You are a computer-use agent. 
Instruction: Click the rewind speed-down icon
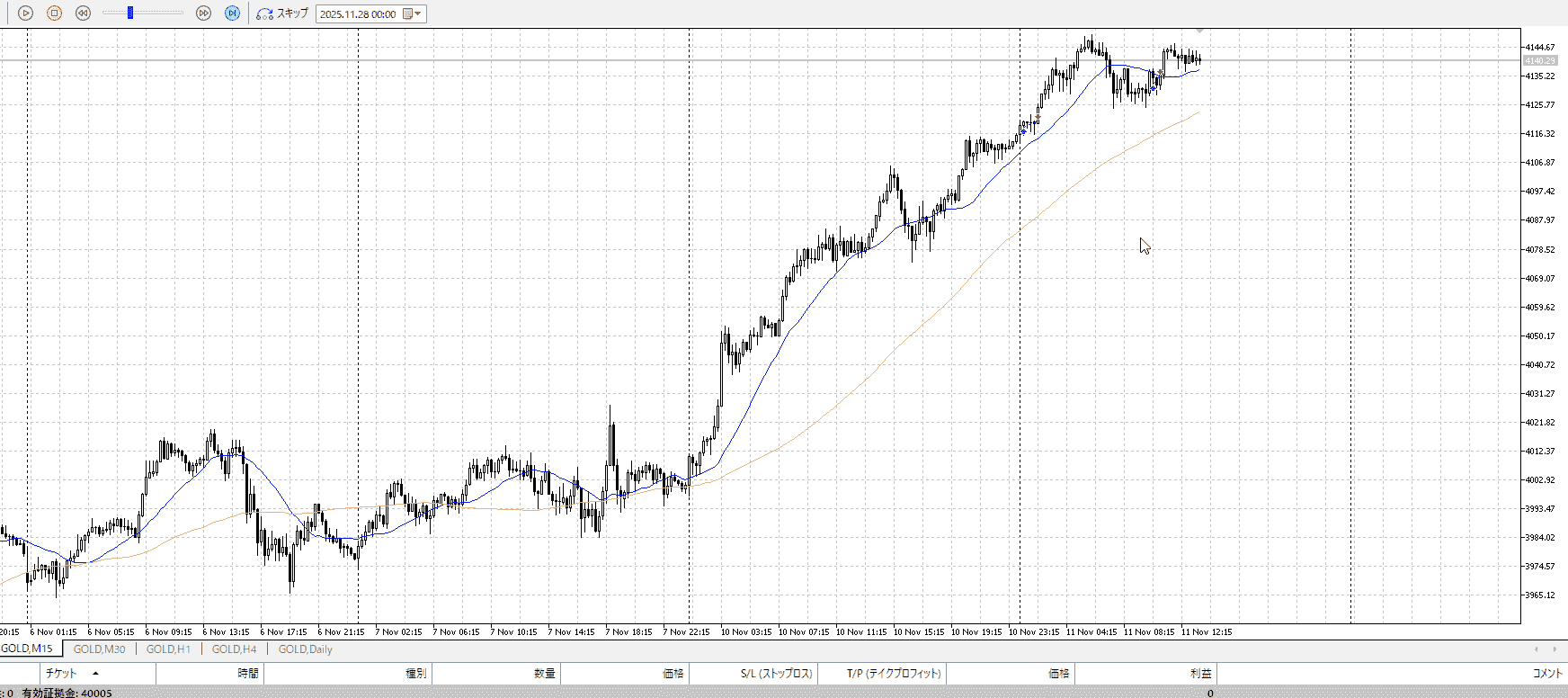click(83, 13)
